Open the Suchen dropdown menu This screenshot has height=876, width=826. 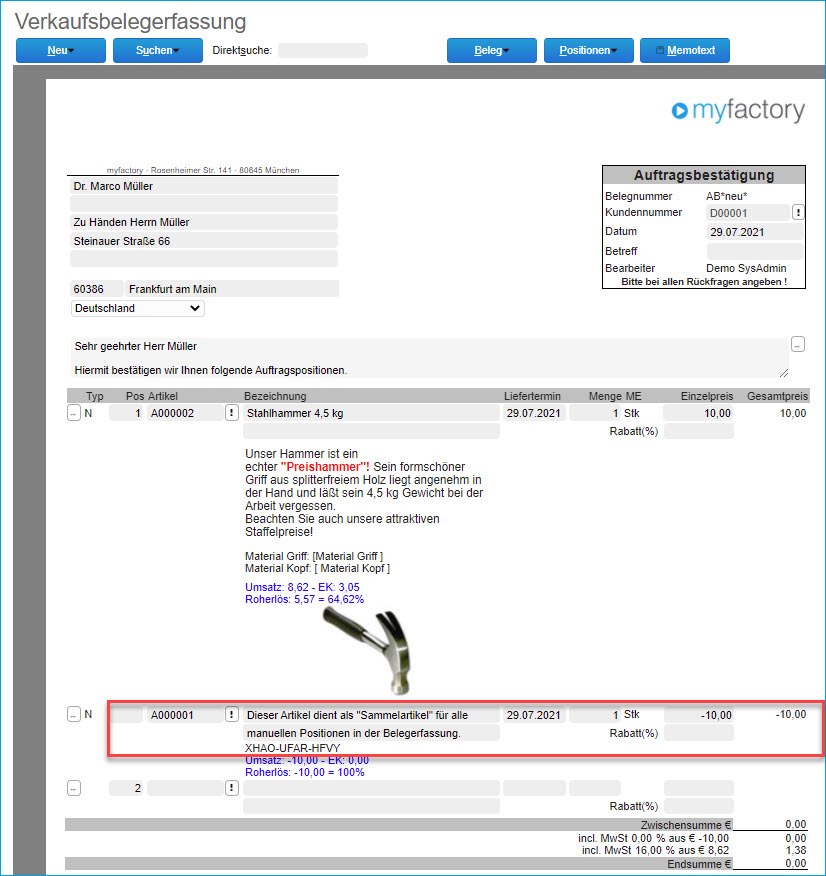[157, 50]
